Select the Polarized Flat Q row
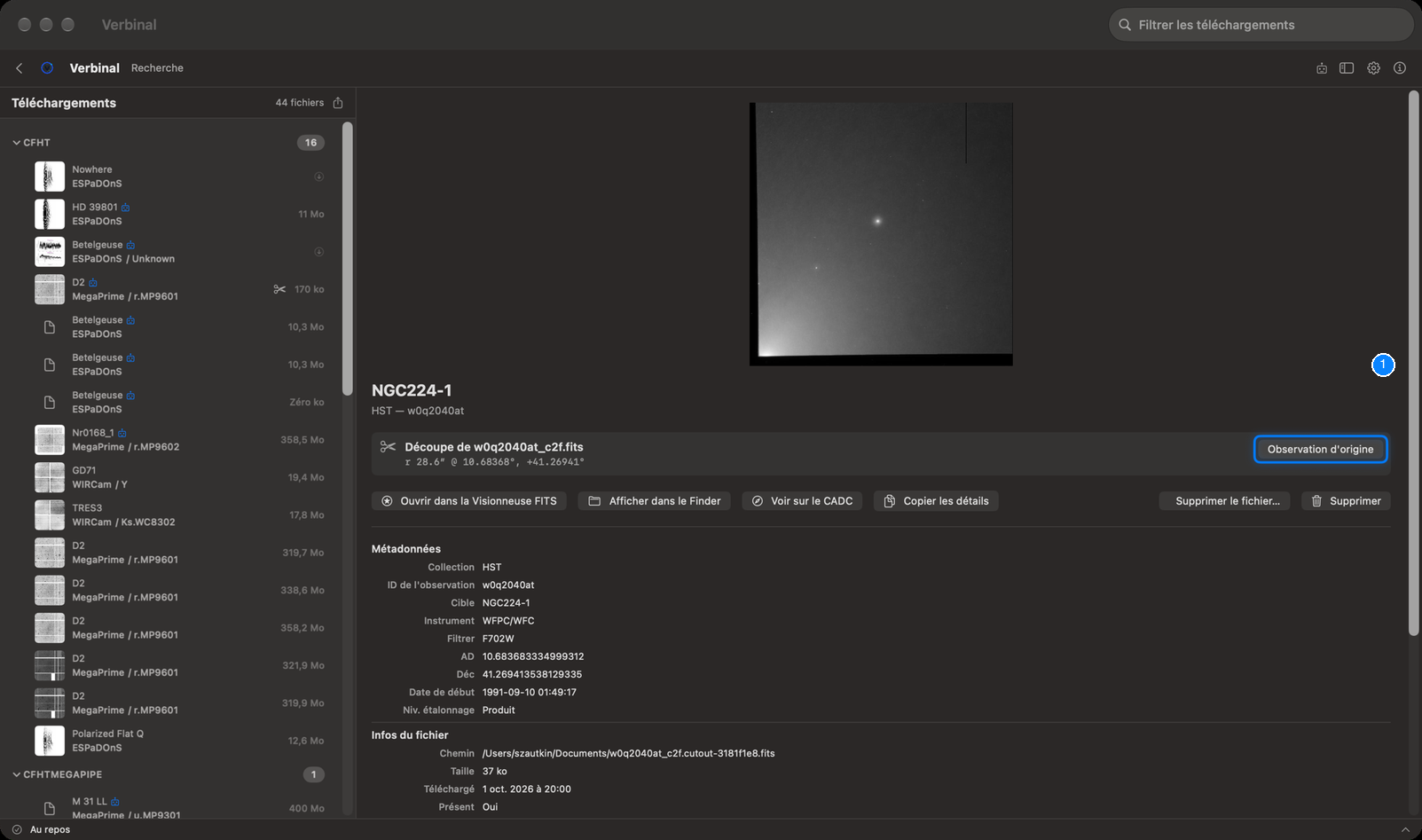 pyautogui.click(x=180, y=741)
